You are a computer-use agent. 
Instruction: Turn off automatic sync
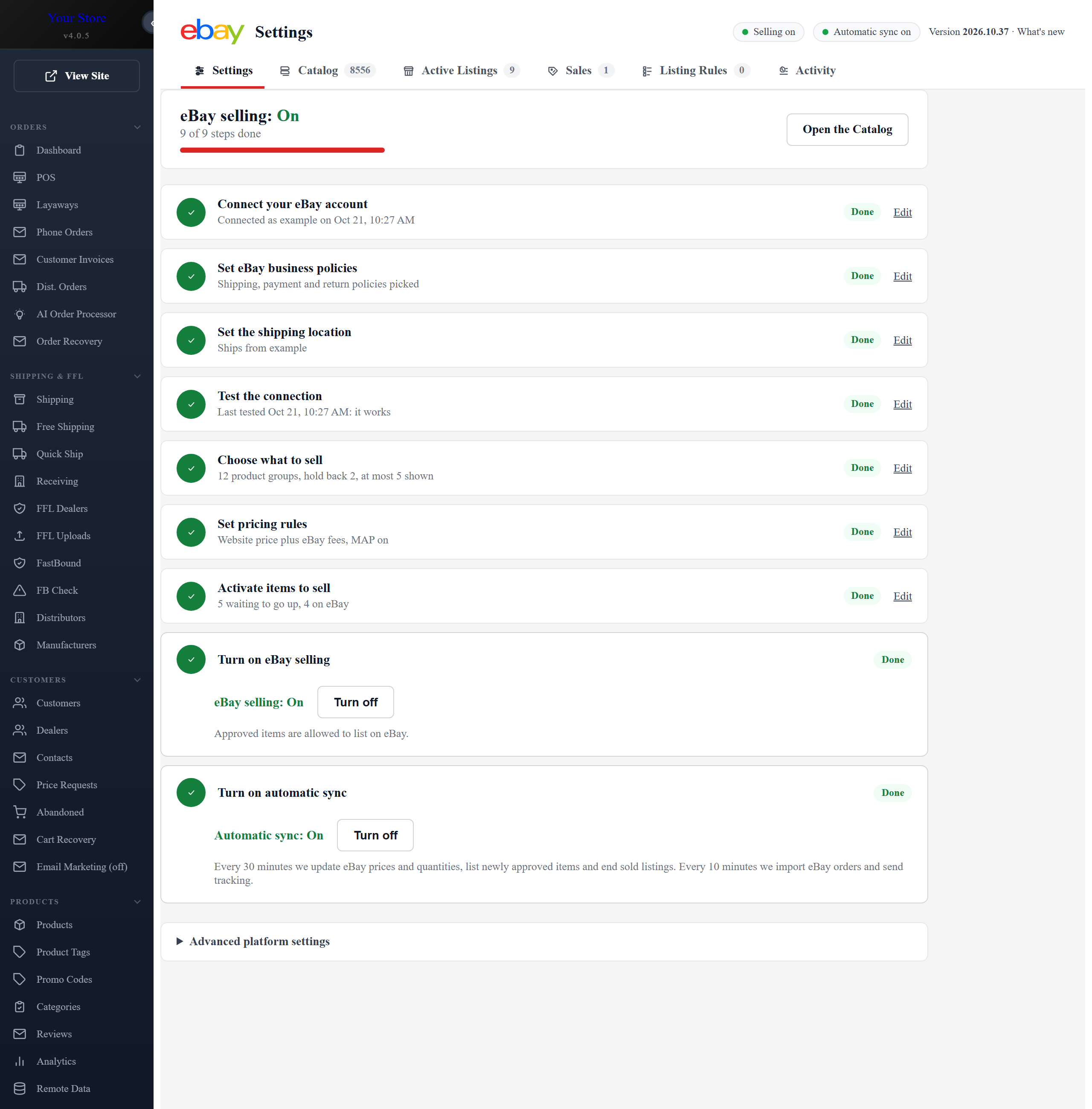point(375,836)
